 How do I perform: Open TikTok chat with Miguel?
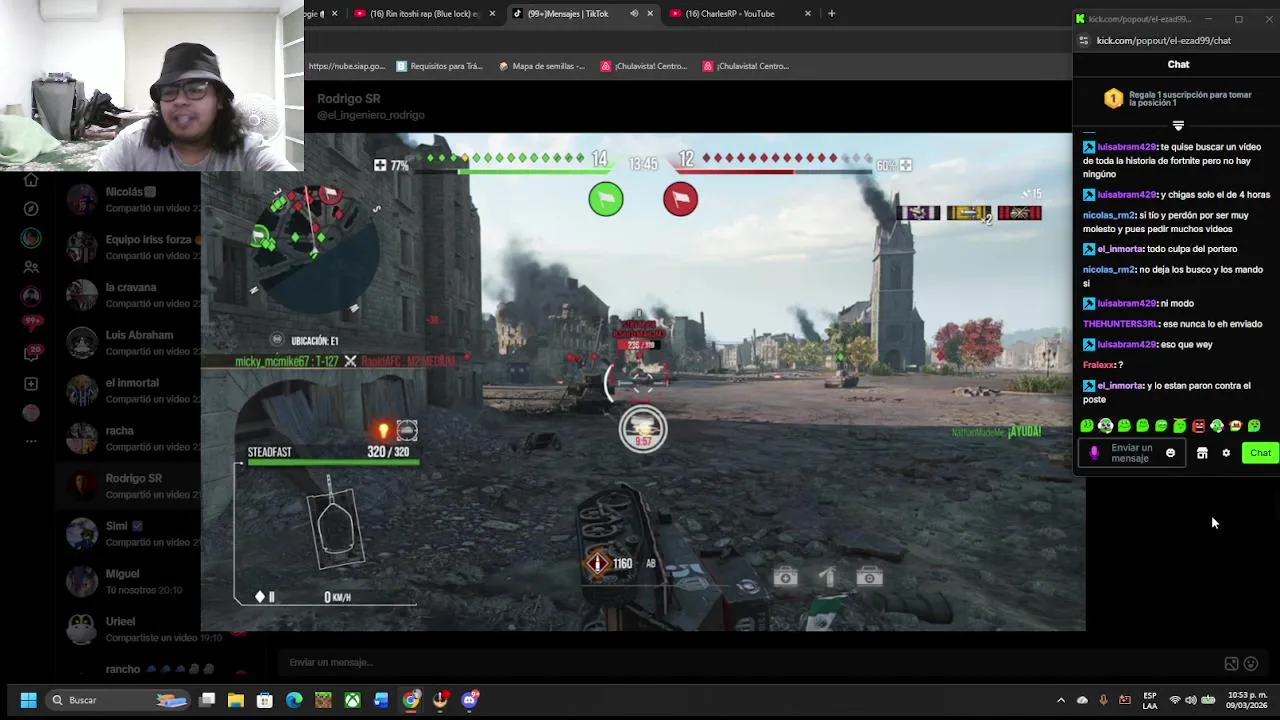[130, 582]
